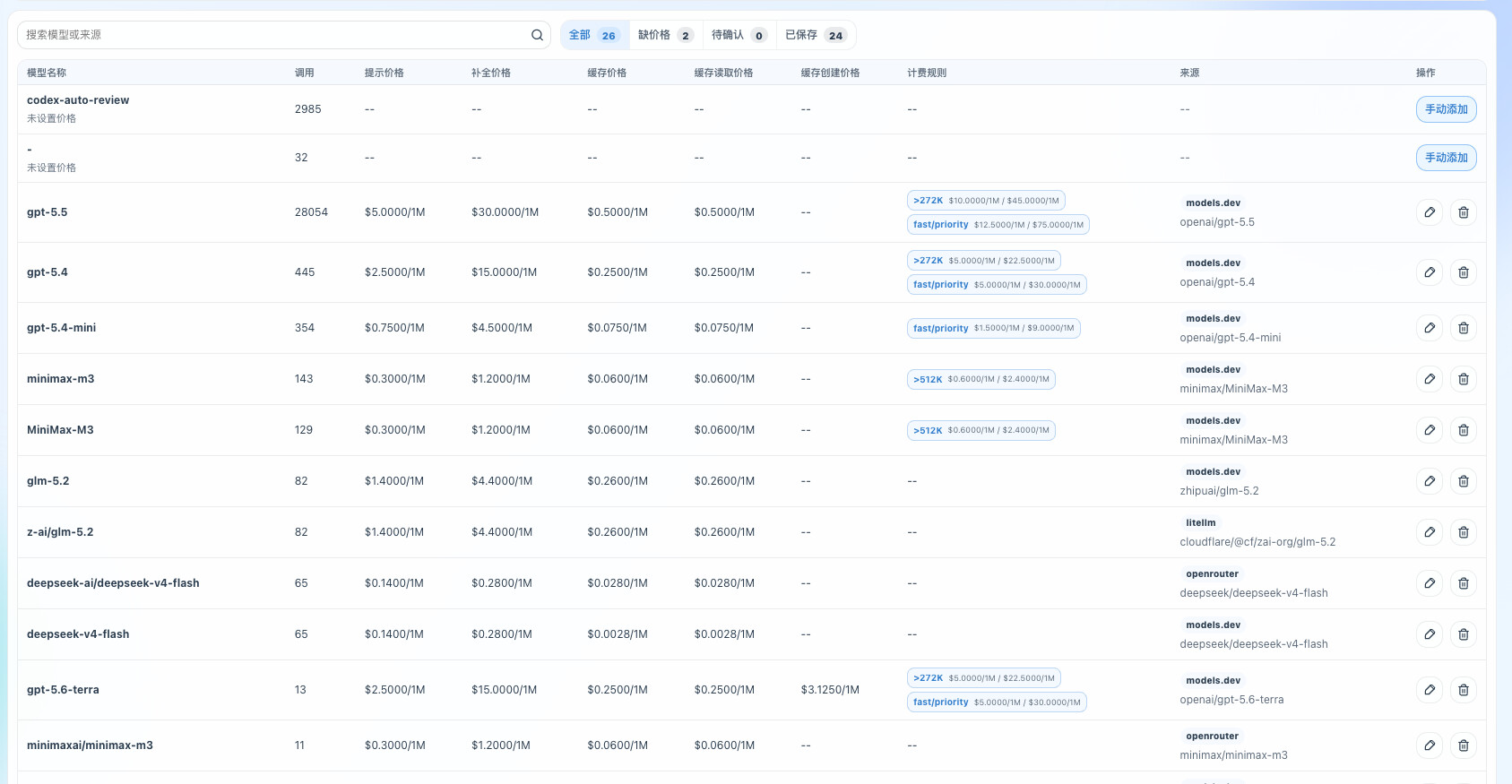The image size is (1512, 784).
Task: Click the 提示价格 column header
Action: pos(384,73)
